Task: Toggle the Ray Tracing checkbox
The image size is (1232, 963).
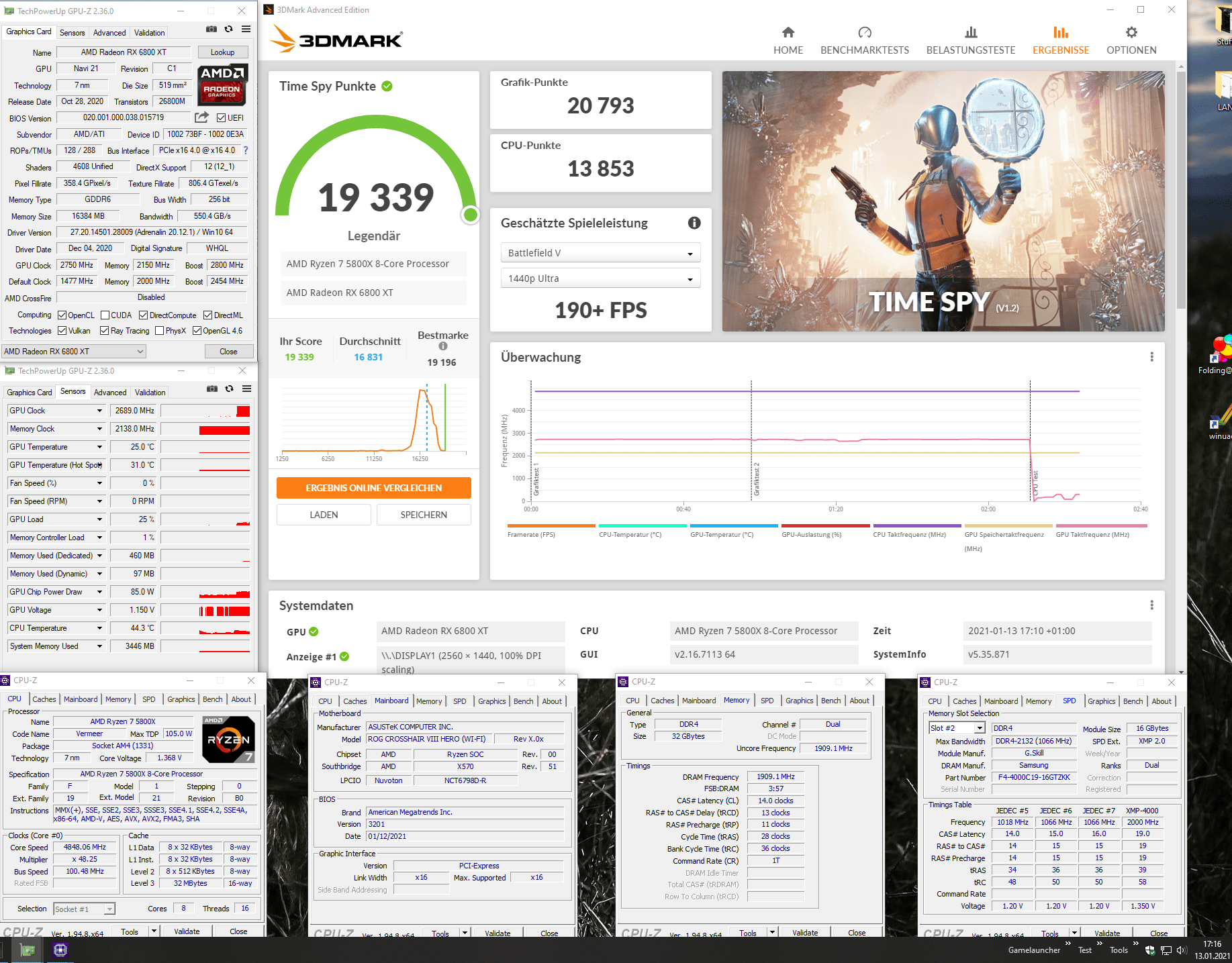Action: [105, 331]
